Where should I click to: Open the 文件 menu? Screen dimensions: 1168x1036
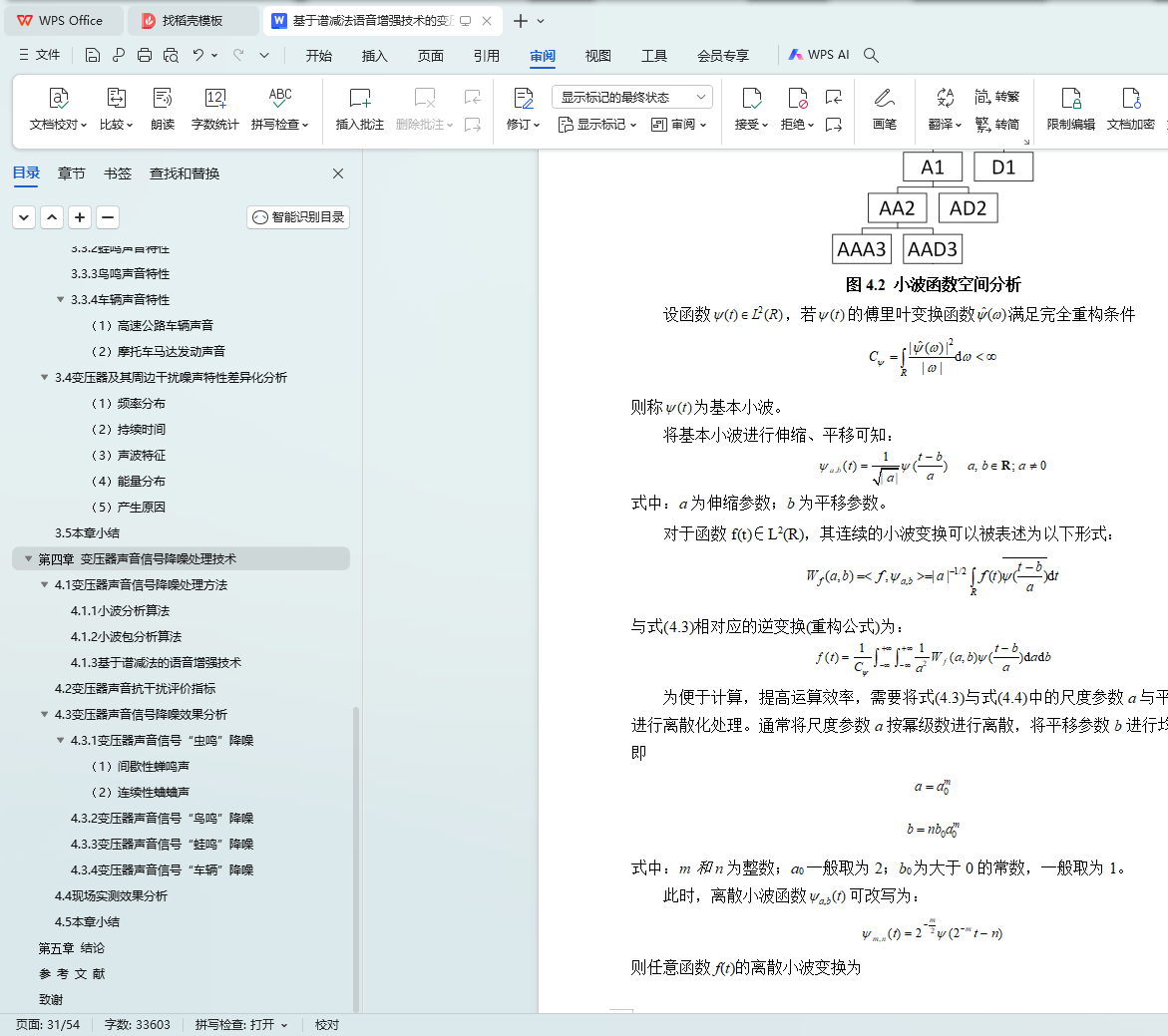[x=40, y=55]
